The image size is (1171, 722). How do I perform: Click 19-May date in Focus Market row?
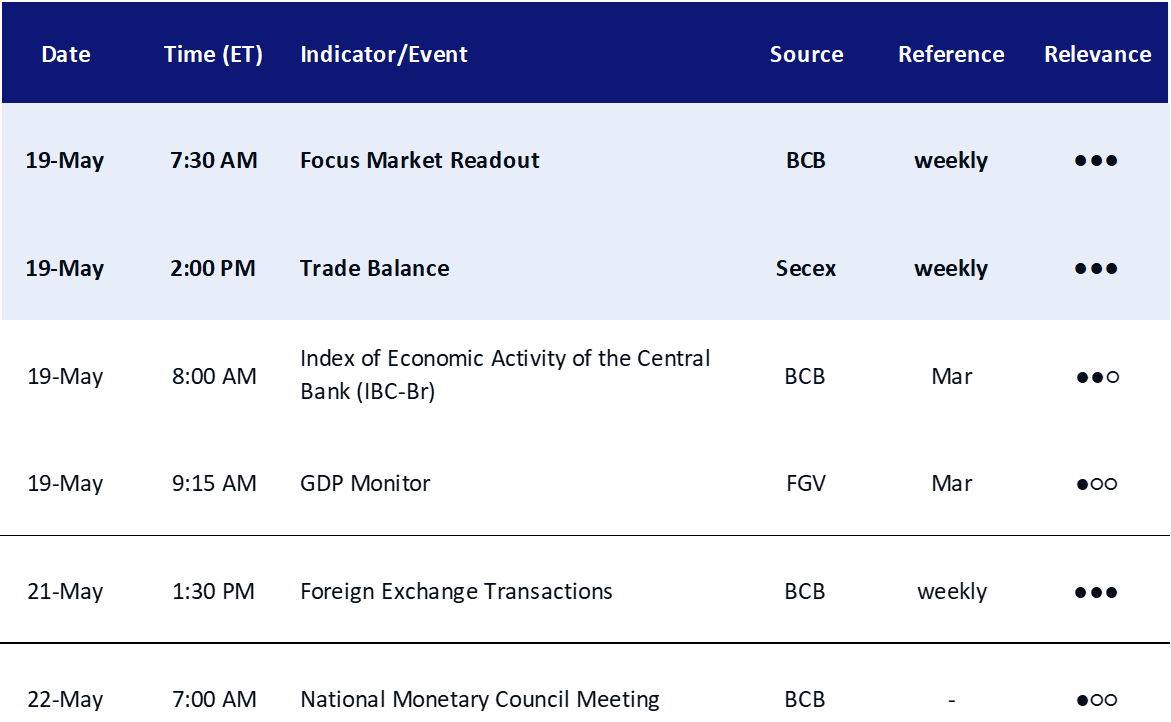[x=65, y=160]
